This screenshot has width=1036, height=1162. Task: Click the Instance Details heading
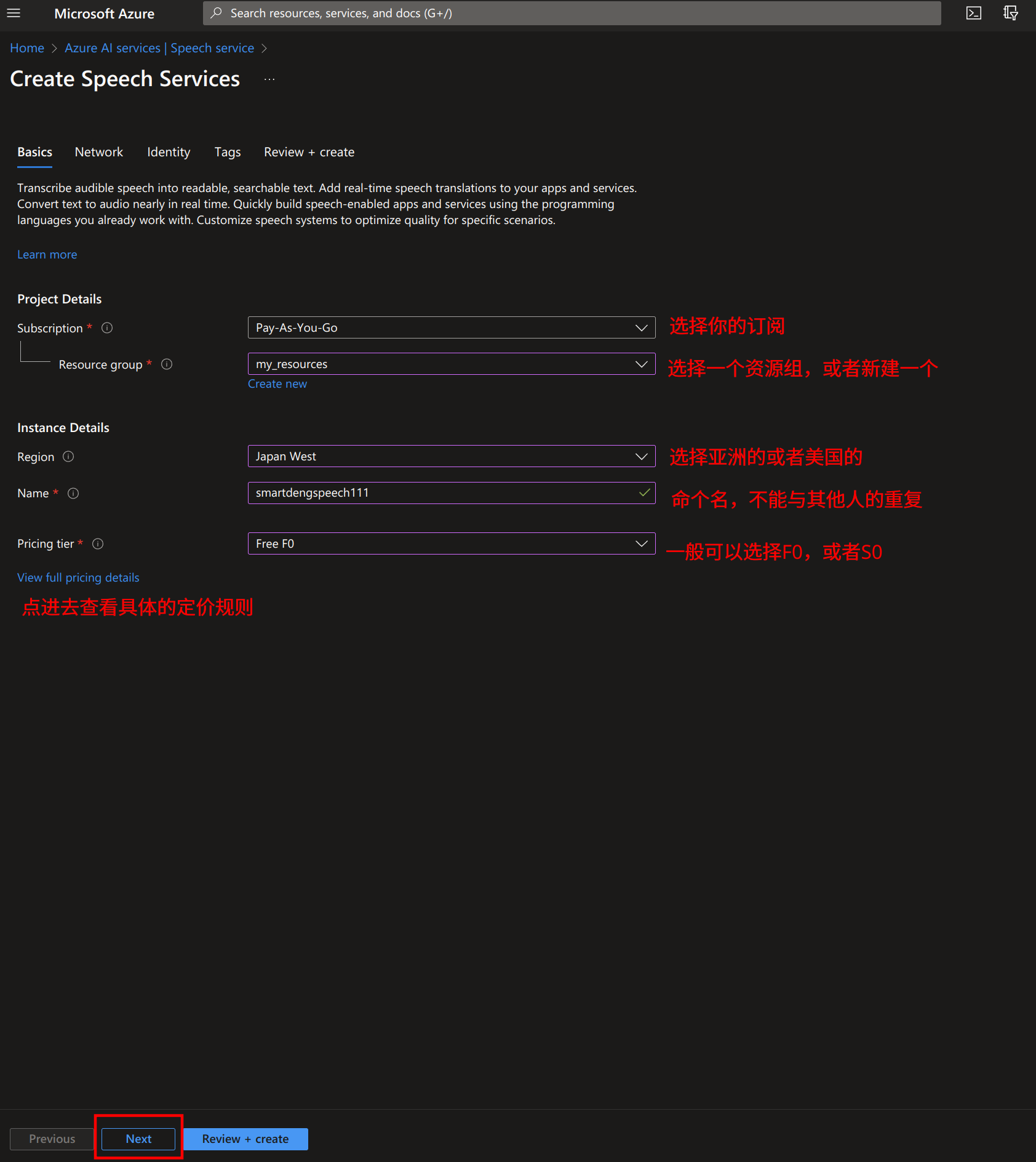coord(63,428)
